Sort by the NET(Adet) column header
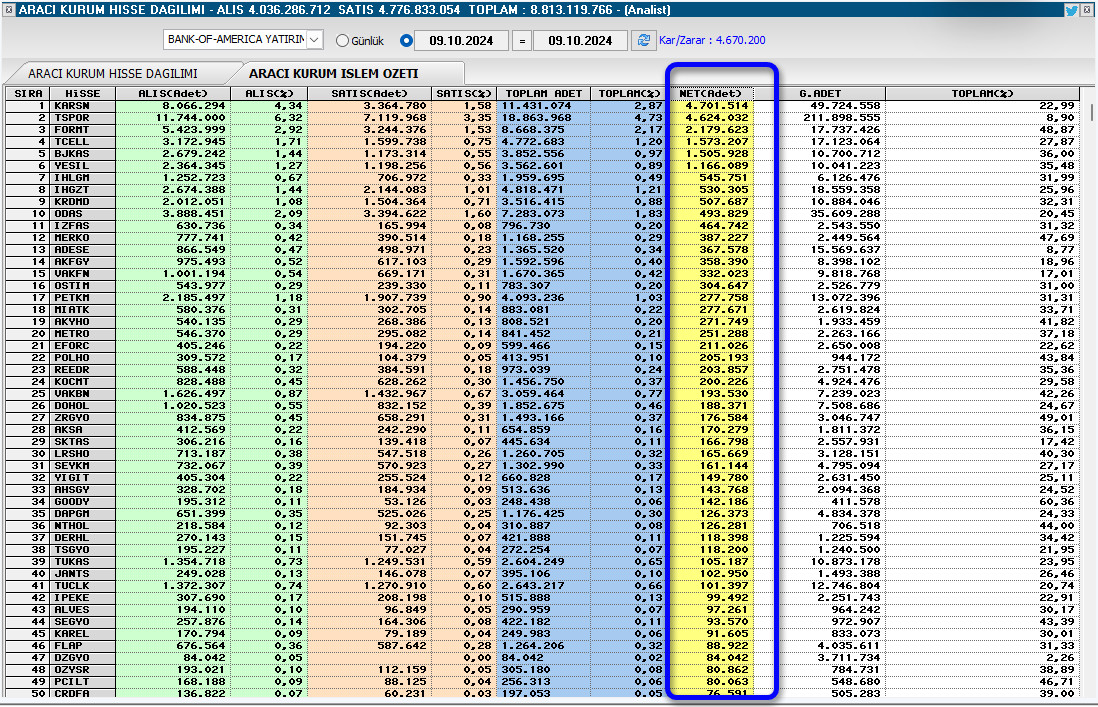Viewport: 1098px width, 707px height. coord(710,94)
